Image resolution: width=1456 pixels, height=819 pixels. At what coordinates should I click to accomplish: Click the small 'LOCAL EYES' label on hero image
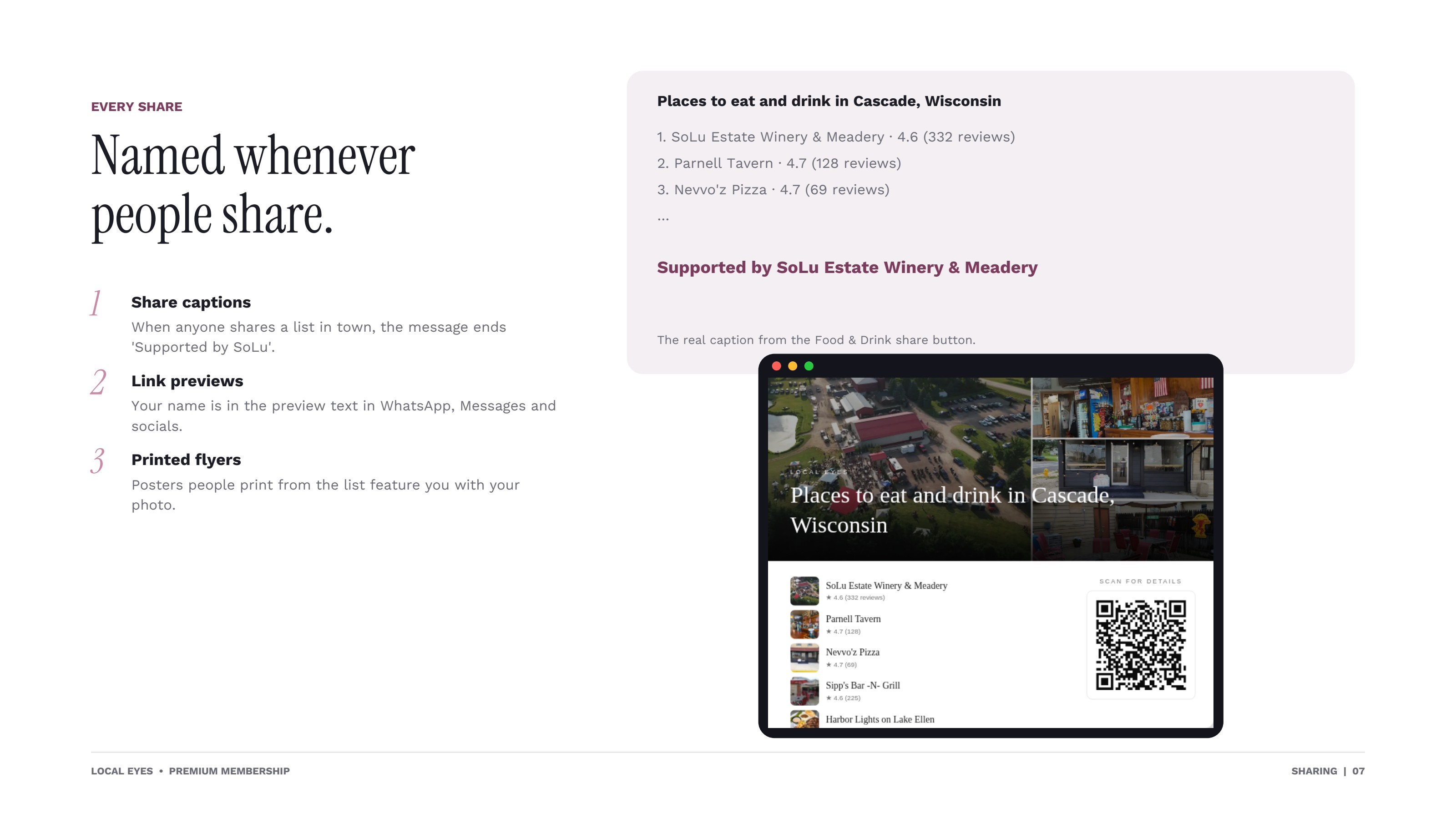click(x=819, y=472)
